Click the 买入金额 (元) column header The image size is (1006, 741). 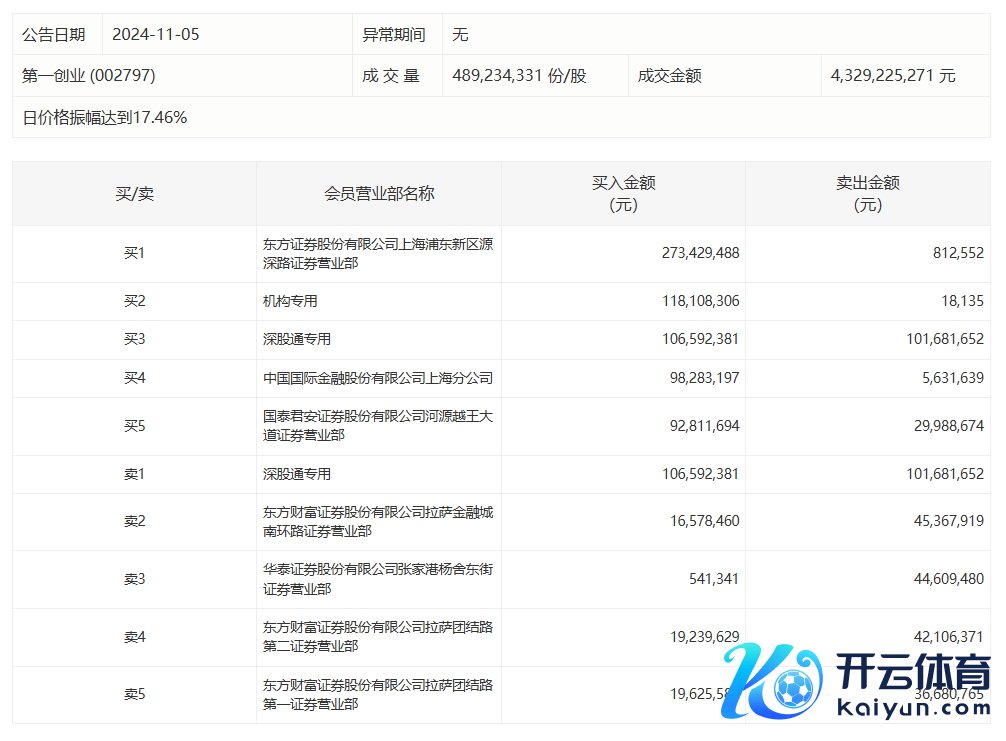tap(623, 194)
